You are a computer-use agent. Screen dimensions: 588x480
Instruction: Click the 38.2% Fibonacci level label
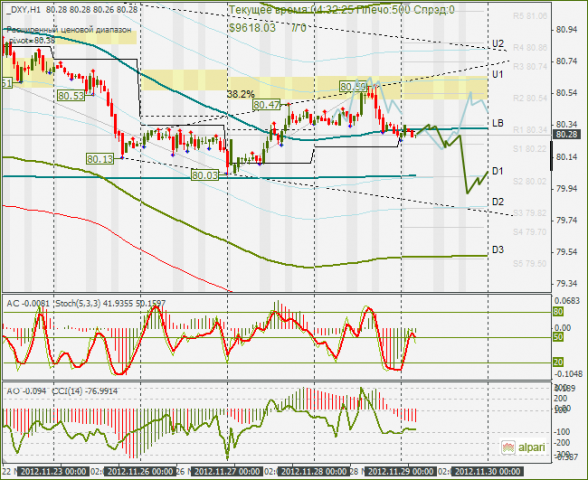(240, 94)
